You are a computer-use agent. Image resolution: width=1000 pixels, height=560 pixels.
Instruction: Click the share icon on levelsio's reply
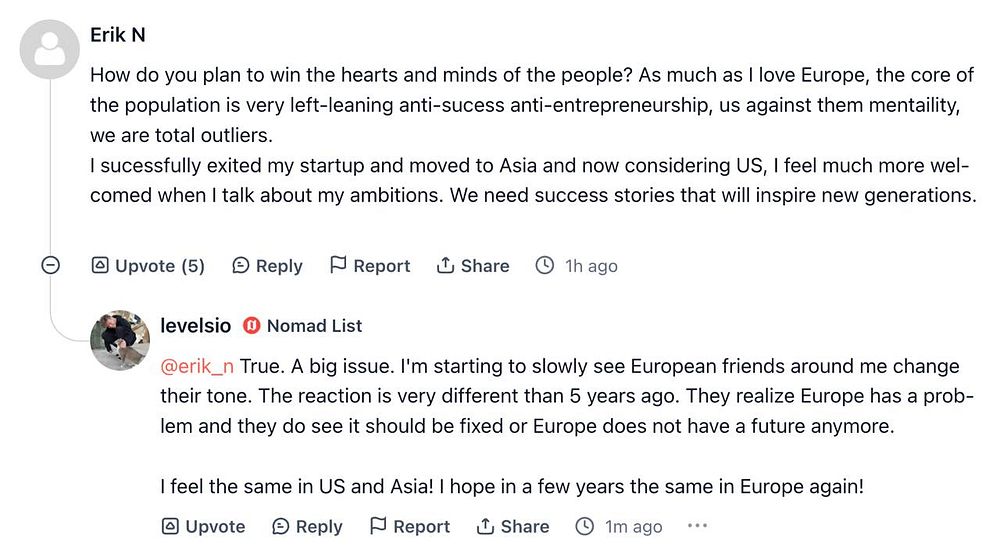[x=485, y=527]
